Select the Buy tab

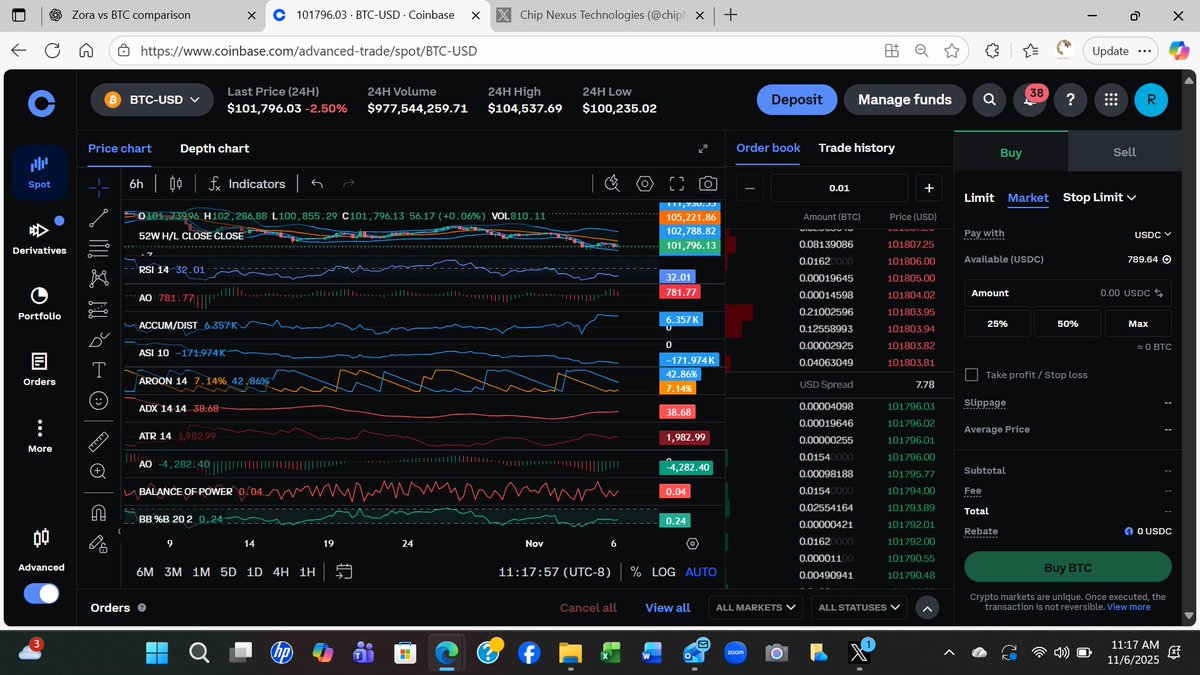point(1011,152)
